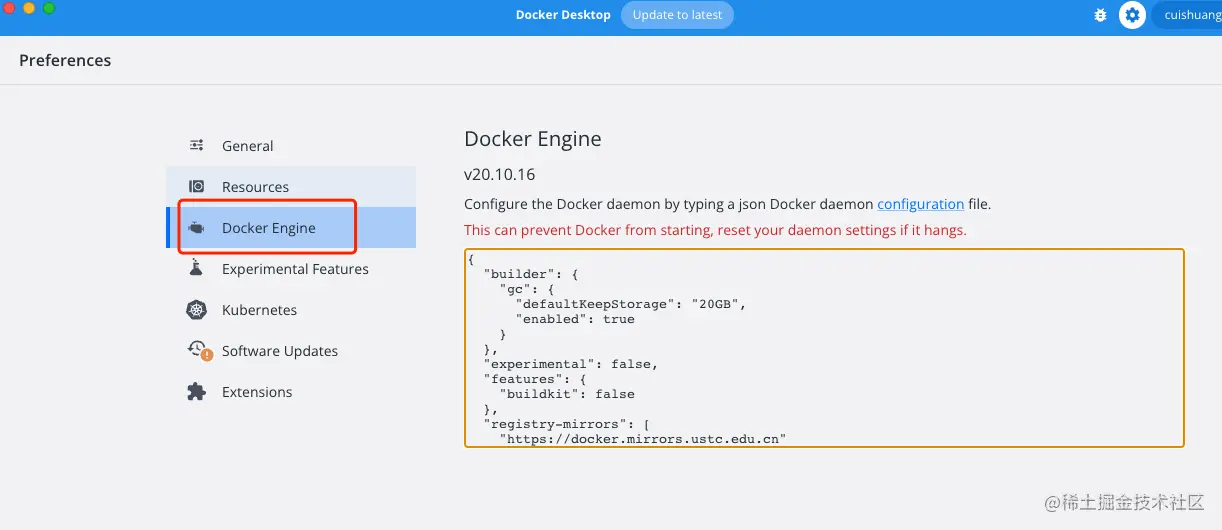Click the red daemon warning message
Screen dimensions: 1222x530
click(715, 230)
